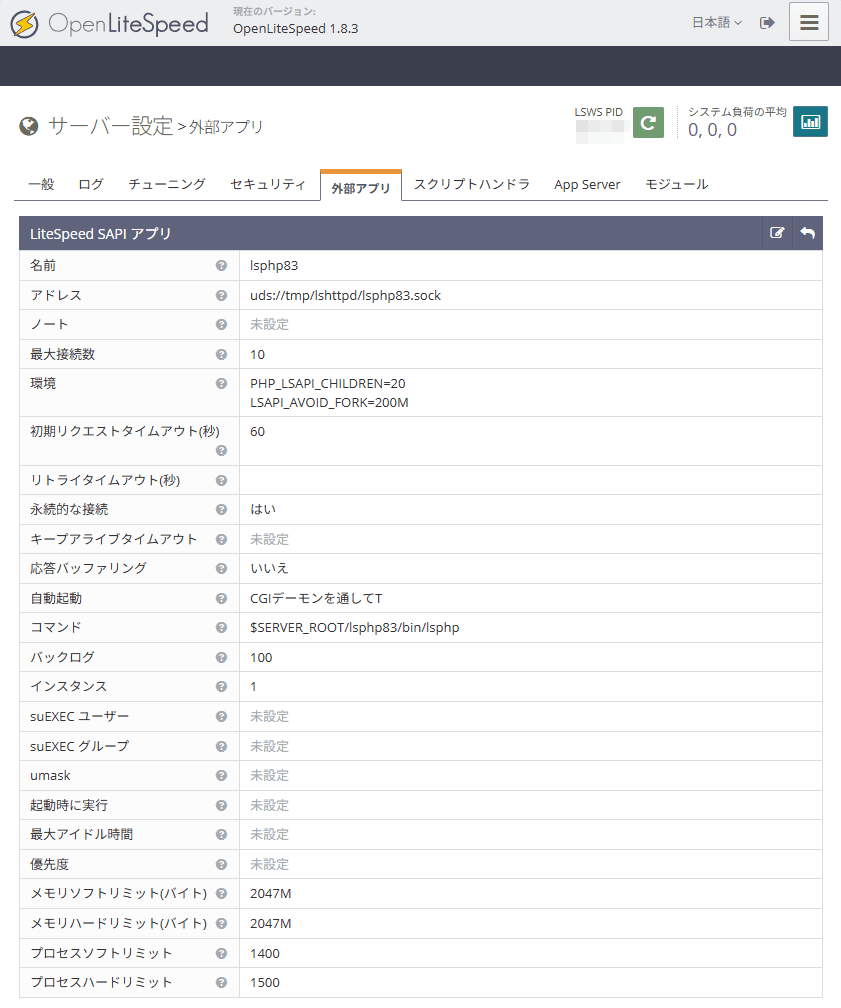Click the OpenLiteSpeed logo
Screen dimensions: 841x1008
pos(109,24)
